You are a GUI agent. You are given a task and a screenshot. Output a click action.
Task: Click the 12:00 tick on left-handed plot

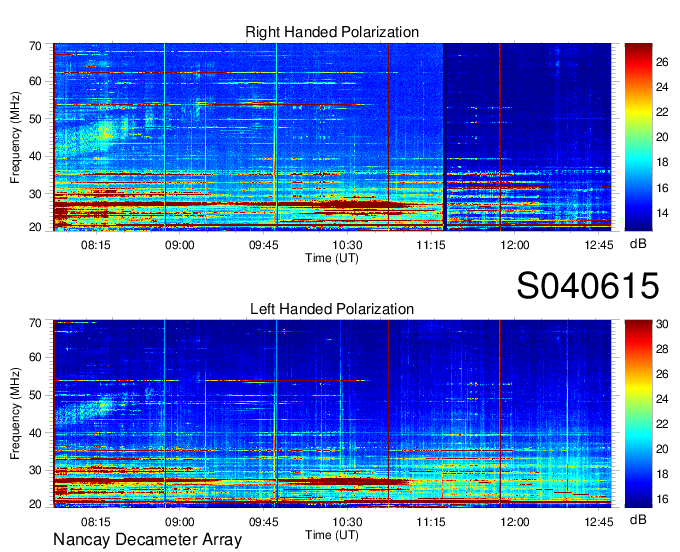click(515, 522)
